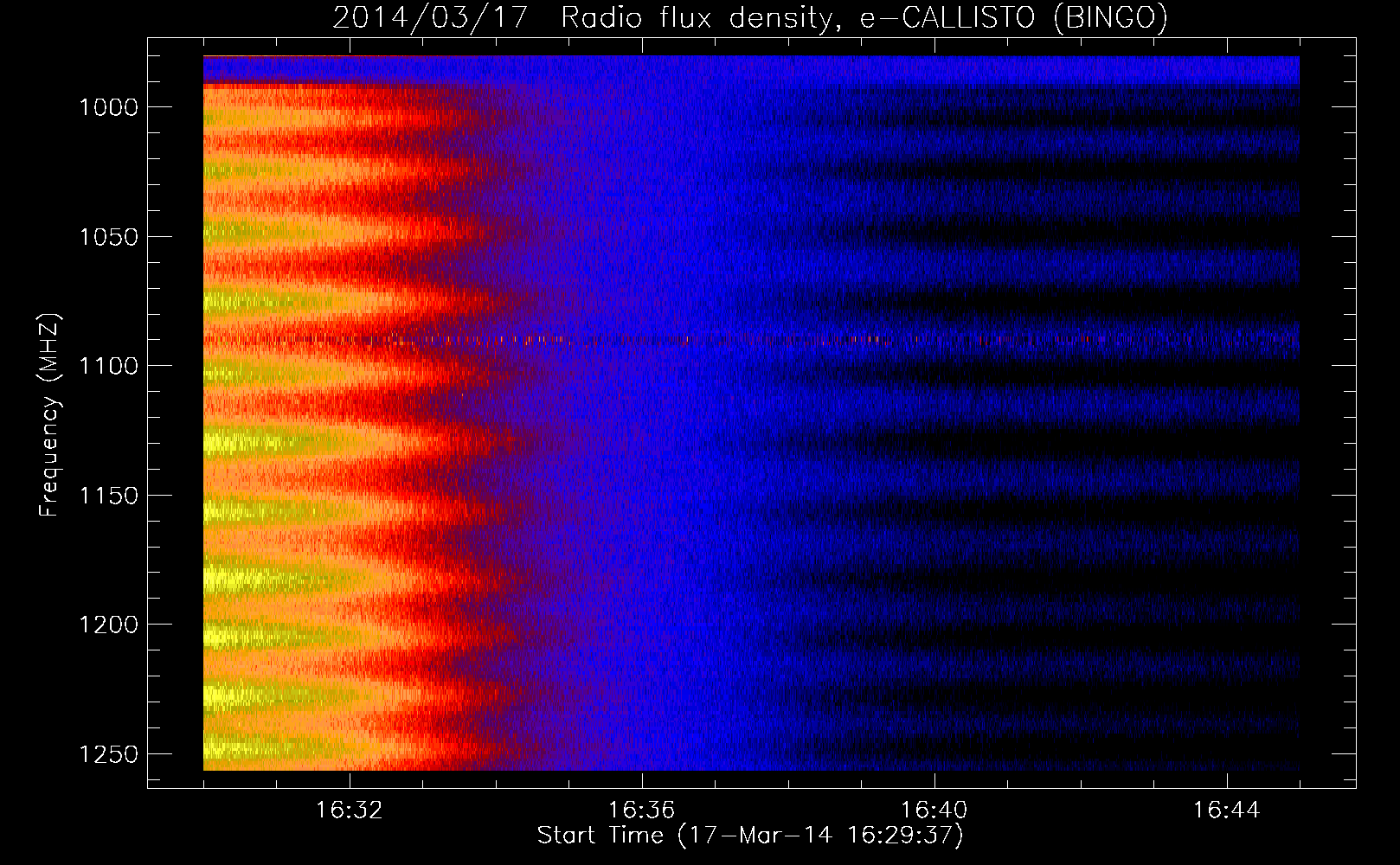
Task: Click the "Frequency (MHZ)" axis label
Action: [x=49, y=415]
